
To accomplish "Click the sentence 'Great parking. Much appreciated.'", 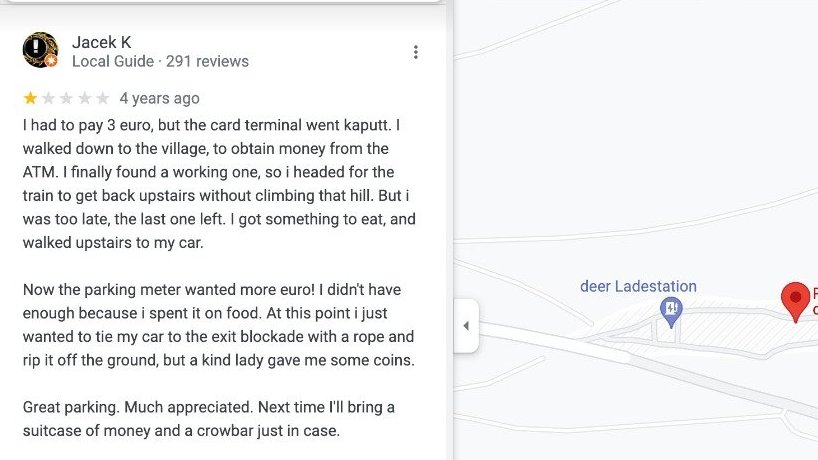I will point(138,407).
